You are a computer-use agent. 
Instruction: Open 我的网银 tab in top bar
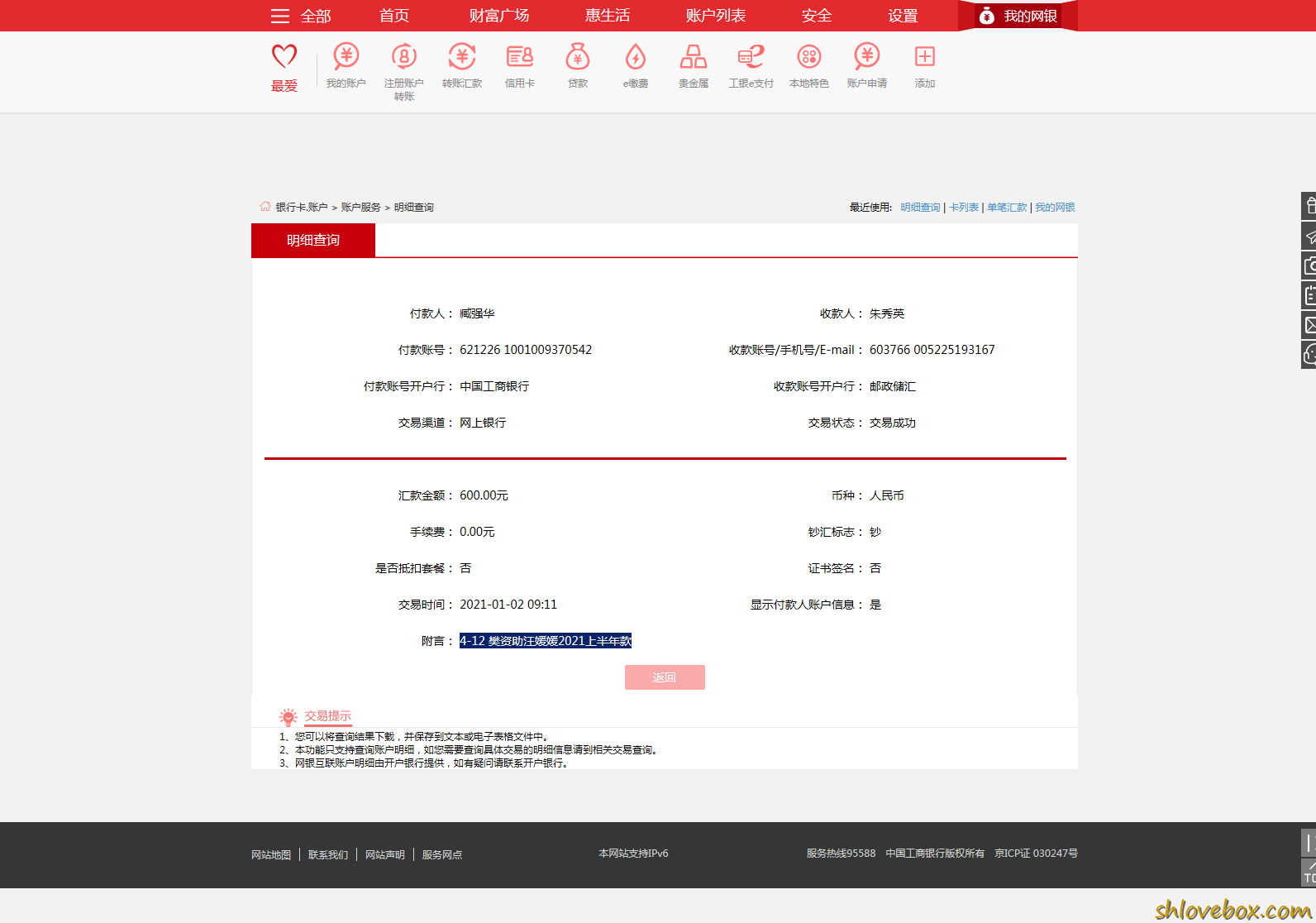[1018, 16]
